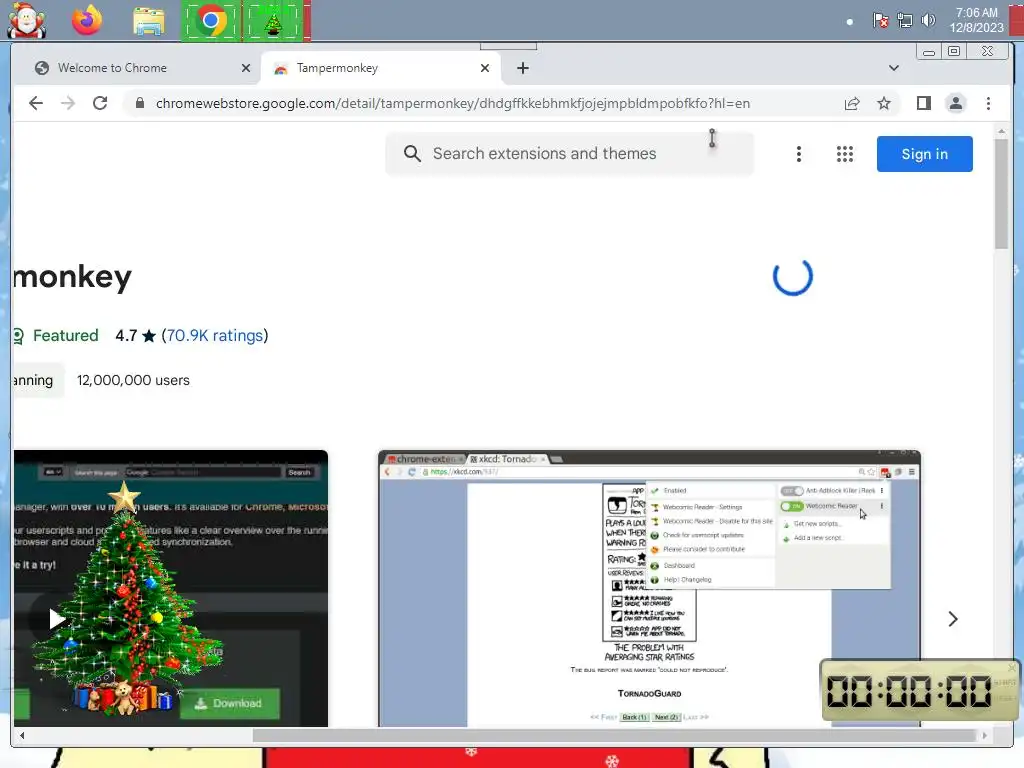
Task: Open the Santa Claus start menu icon
Action: point(26,21)
